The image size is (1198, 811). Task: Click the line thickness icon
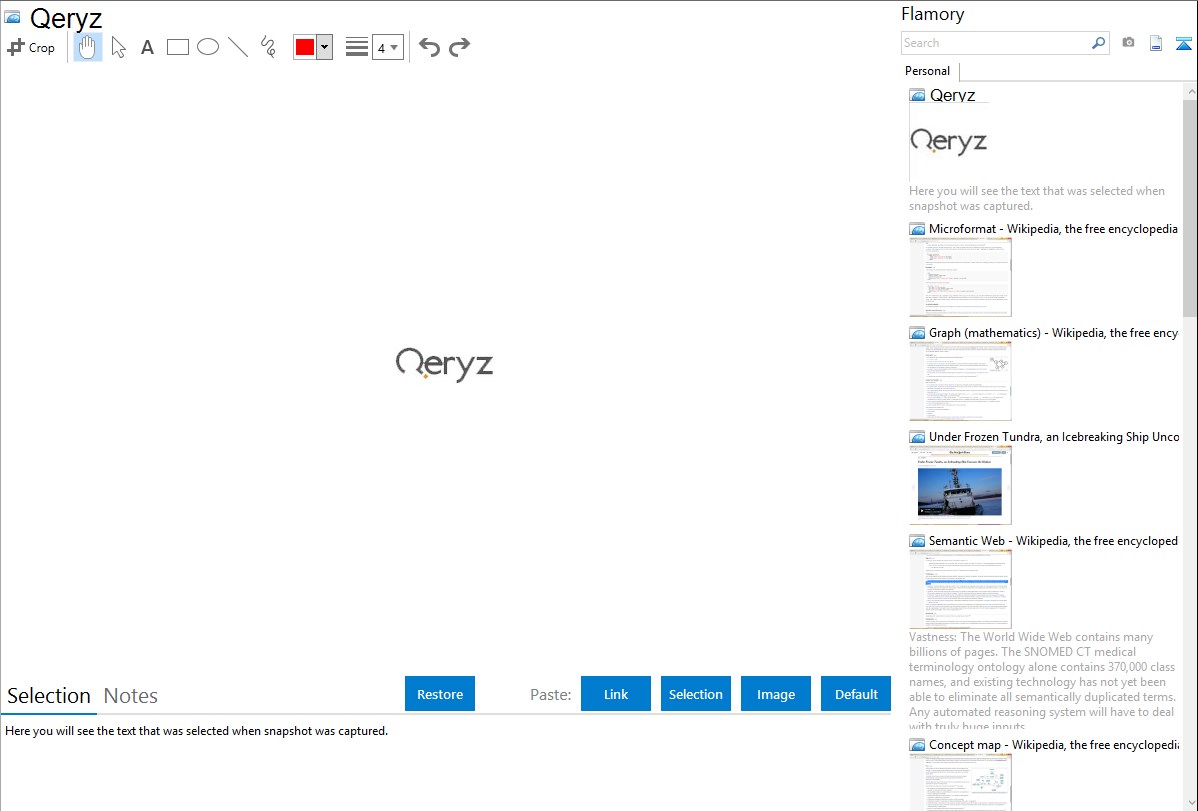(x=357, y=47)
